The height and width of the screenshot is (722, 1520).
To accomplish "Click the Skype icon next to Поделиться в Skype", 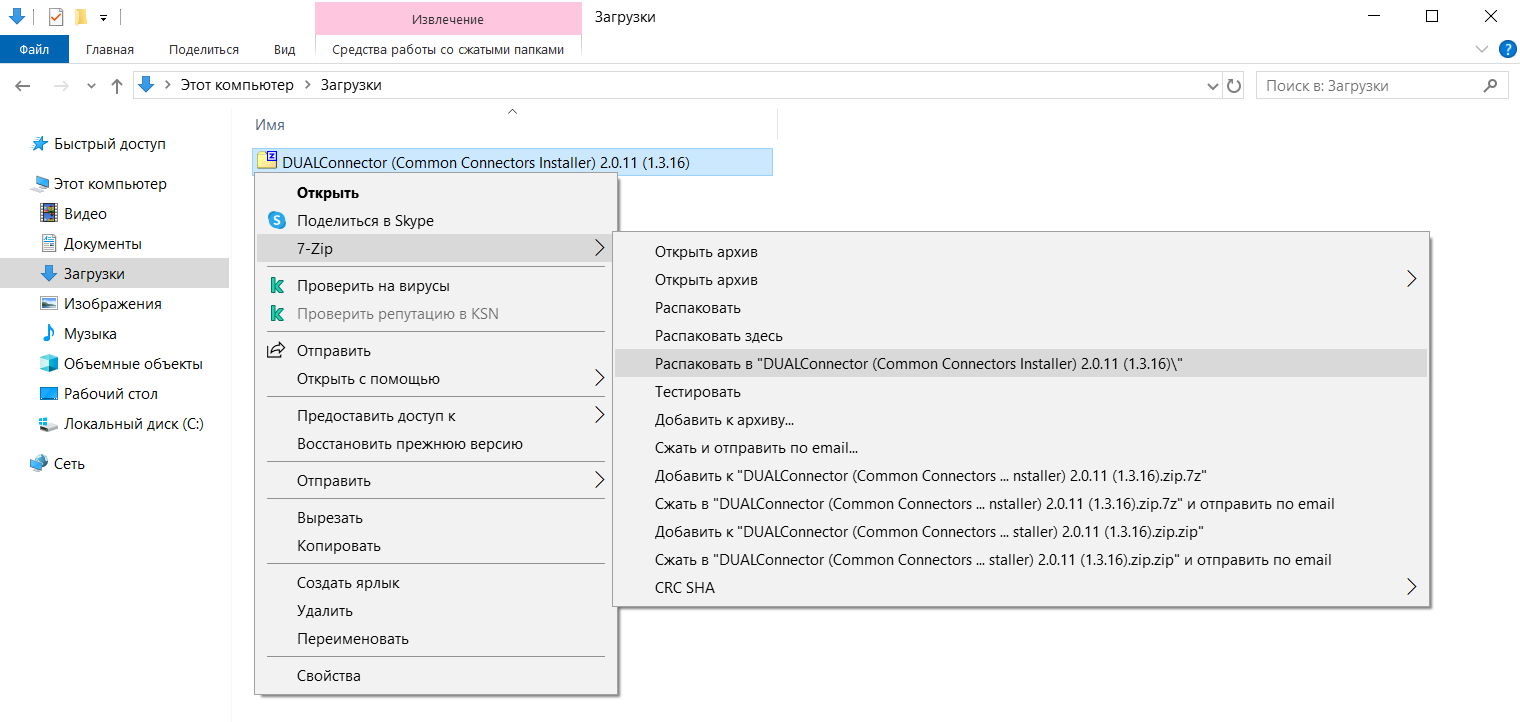I will pyautogui.click(x=277, y=221).
